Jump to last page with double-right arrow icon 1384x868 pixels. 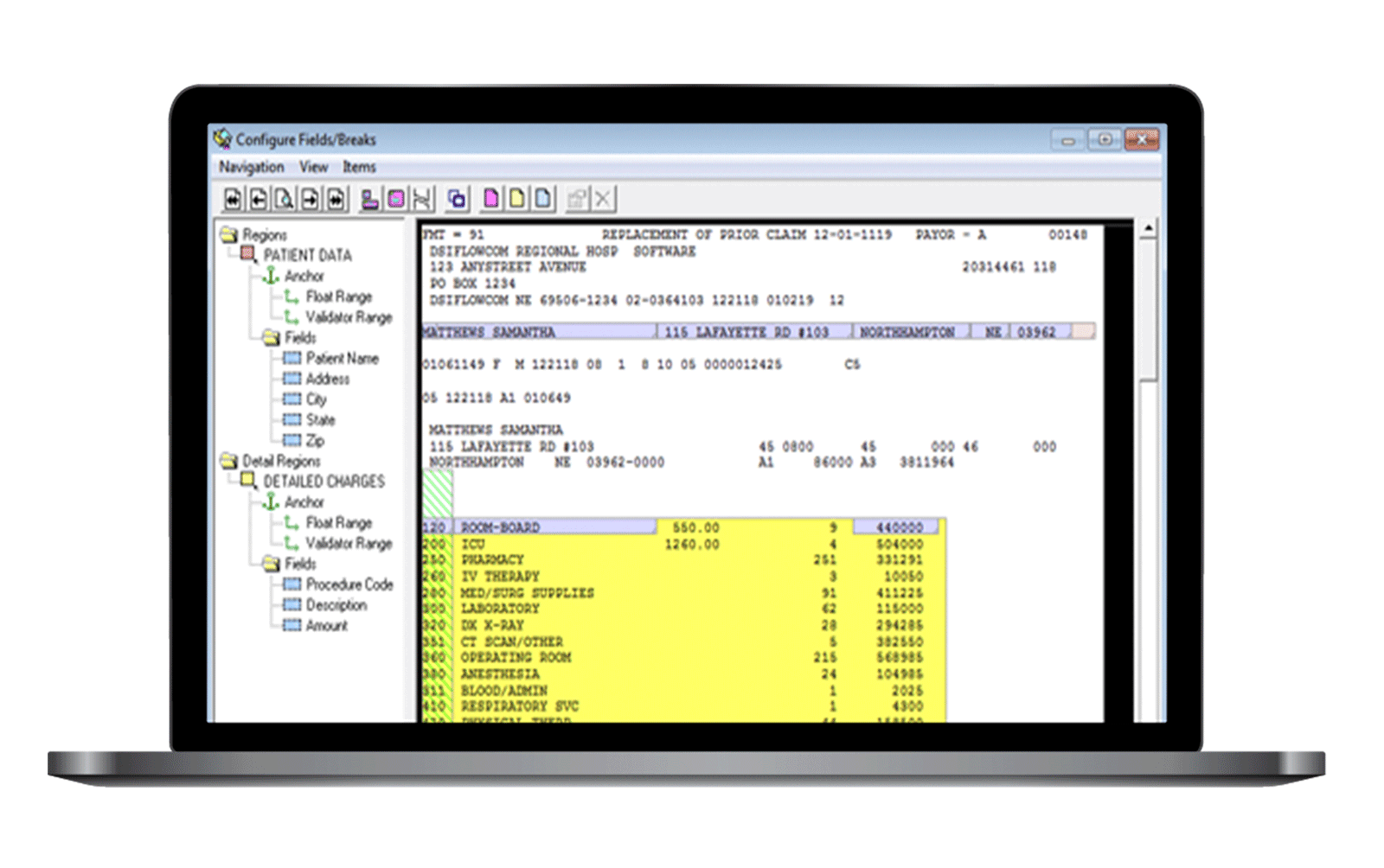point(336,200)
